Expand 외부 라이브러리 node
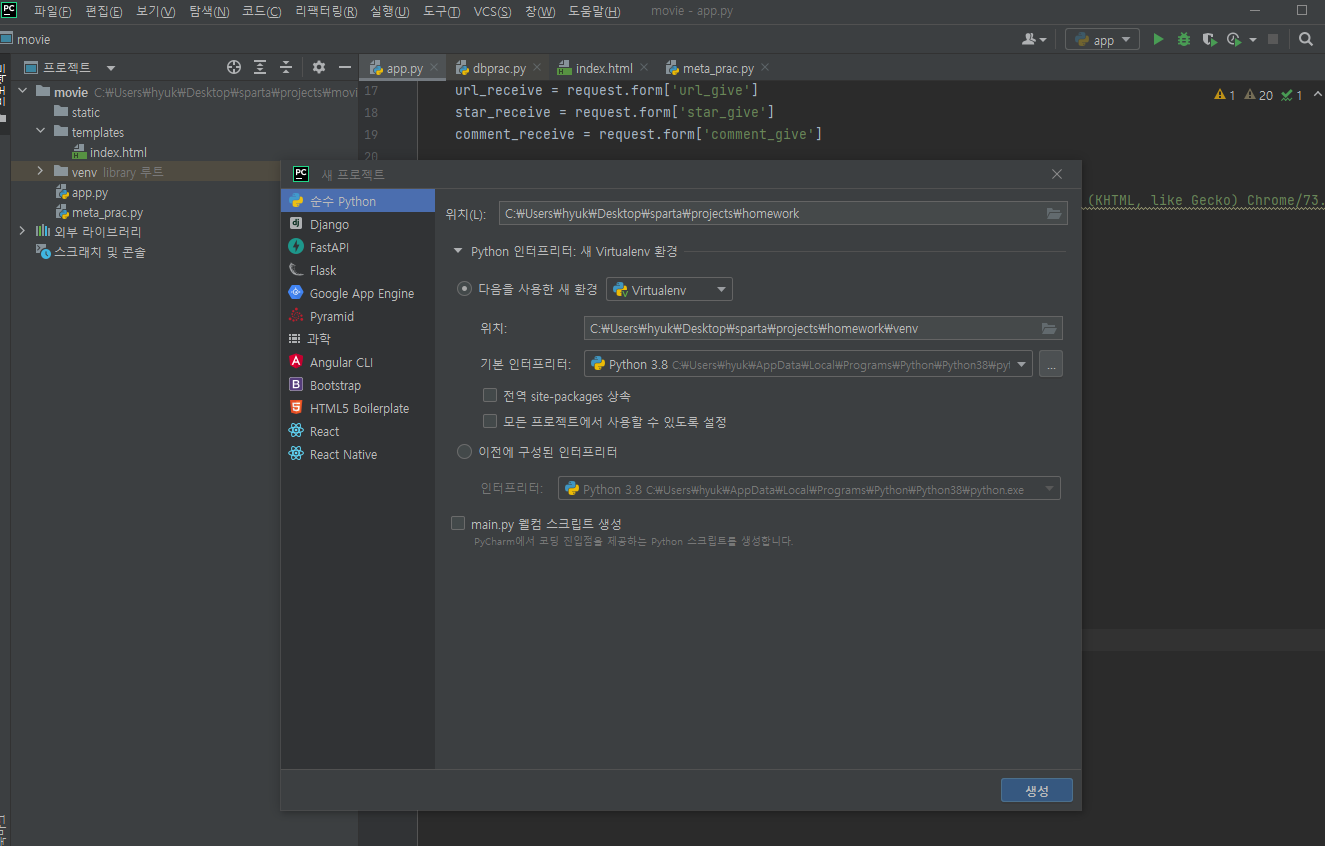 coord(22,231)
